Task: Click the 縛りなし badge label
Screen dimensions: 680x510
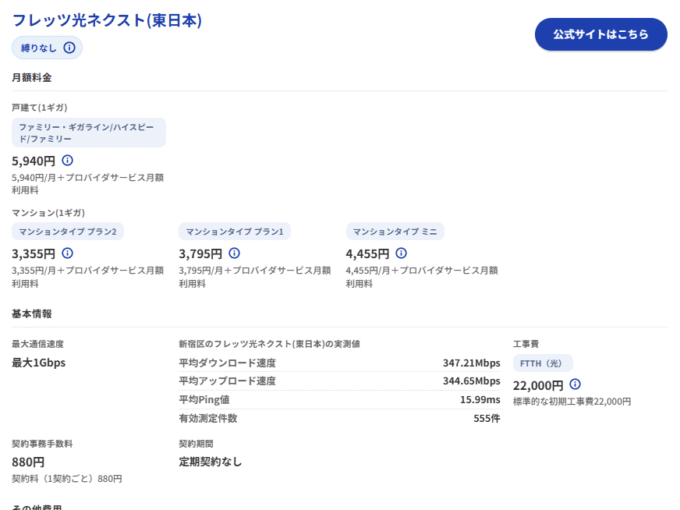Action: coord(39,48)
